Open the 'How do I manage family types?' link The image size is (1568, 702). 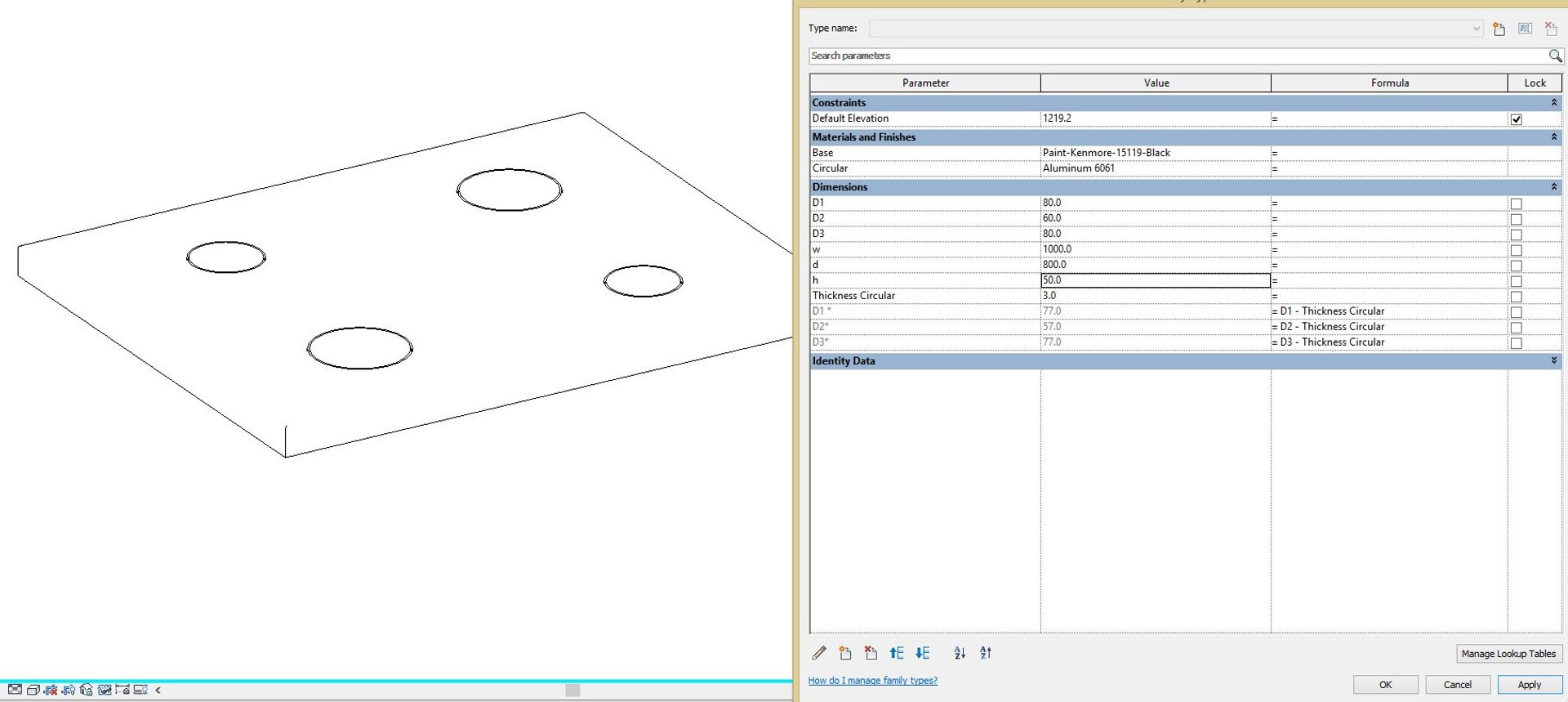tap(872, 680)
